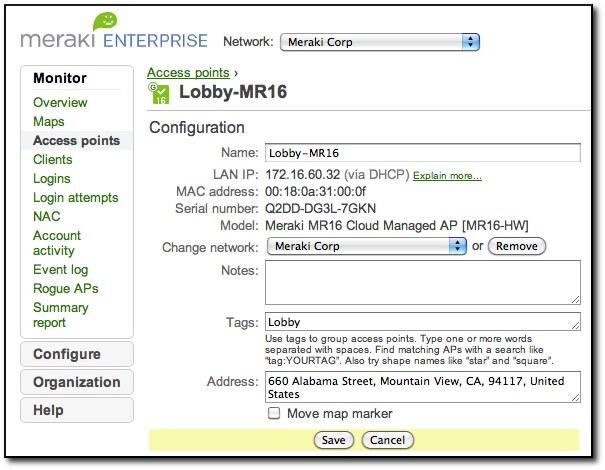Open the Rogue APs page
Viewport: 605px width, 470px height.
tap(66, 289)
